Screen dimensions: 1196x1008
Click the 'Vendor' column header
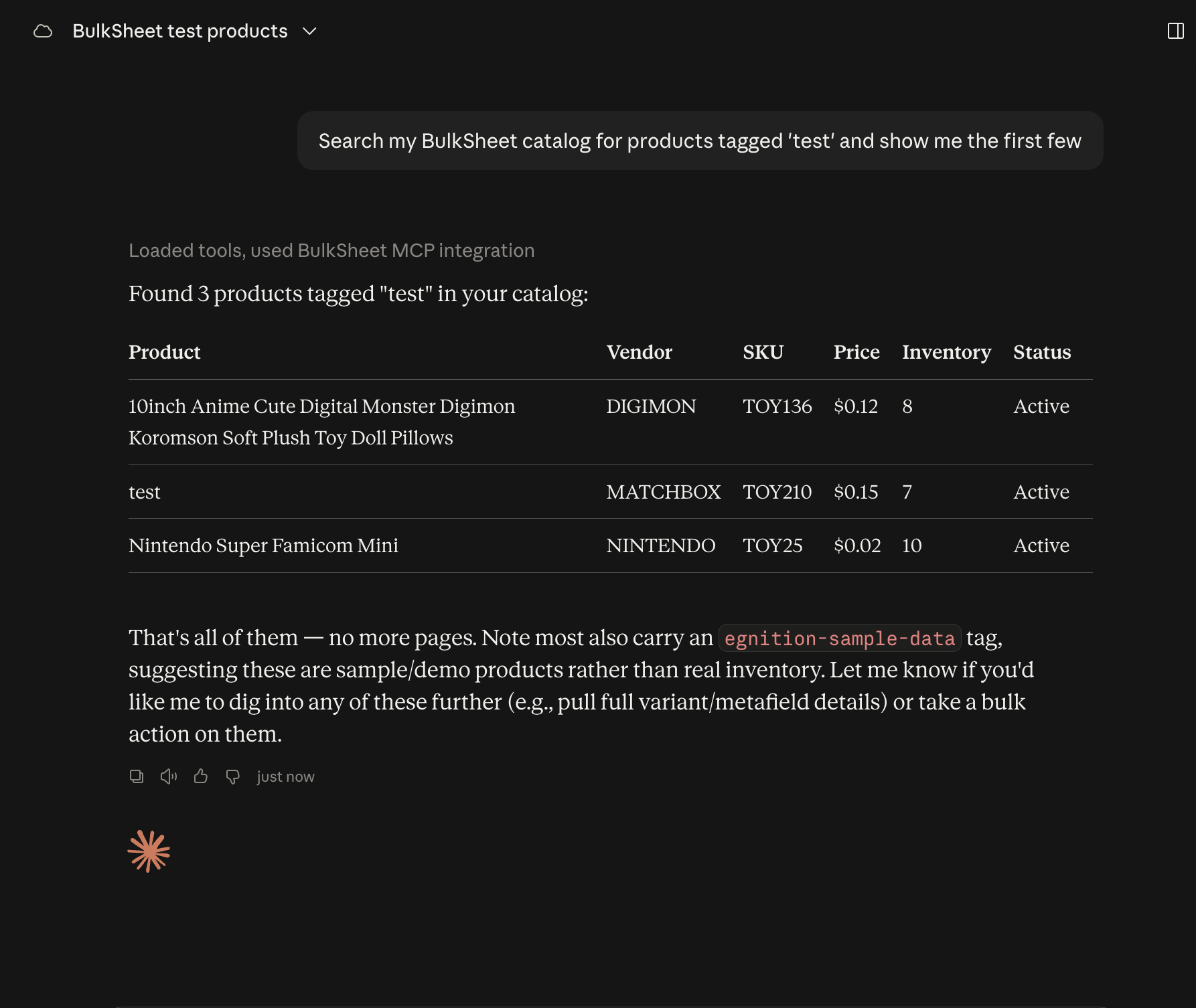pos(639,352)
